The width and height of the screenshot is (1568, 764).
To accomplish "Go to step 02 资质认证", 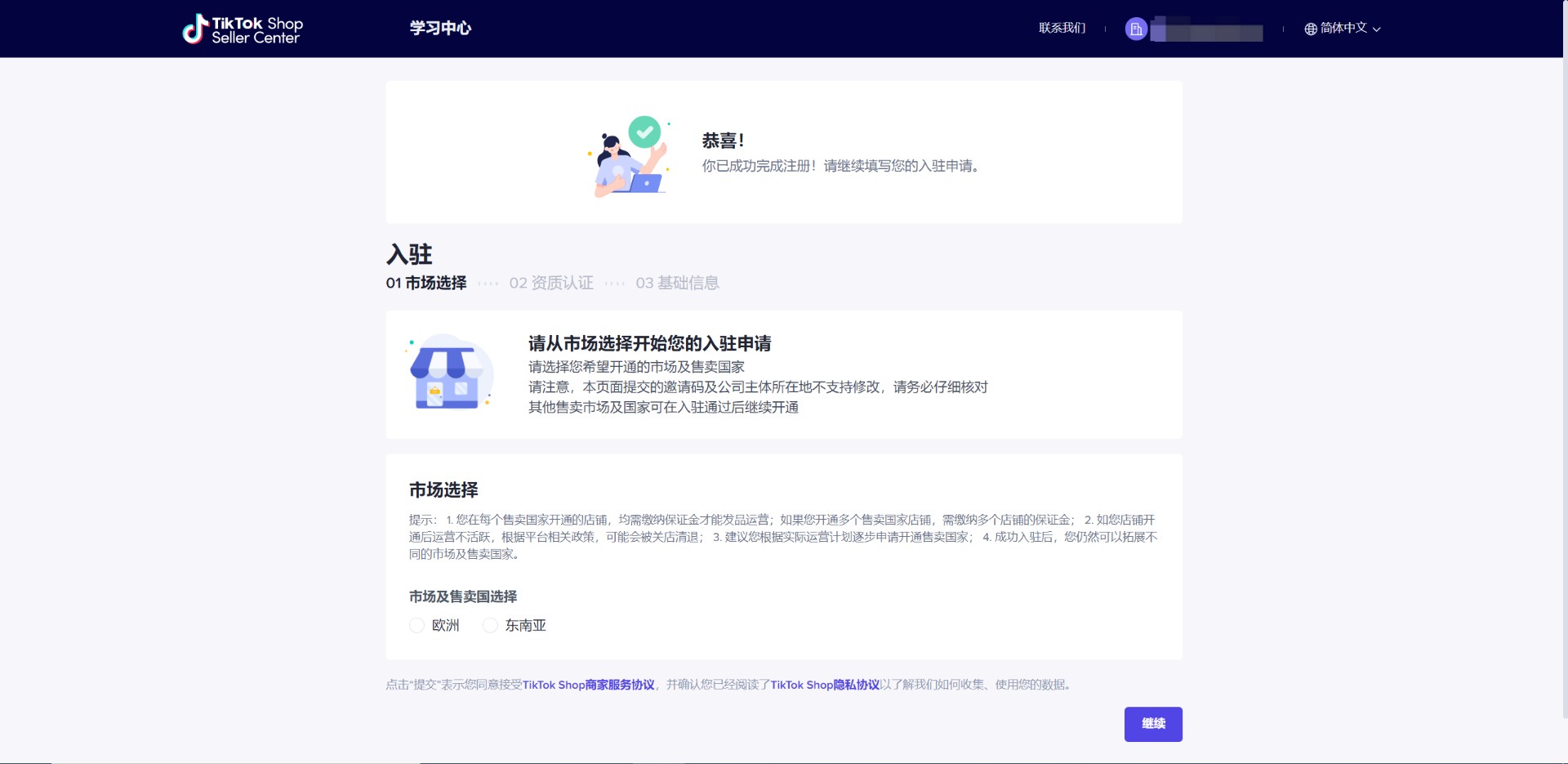I will (x=551, y=283).
